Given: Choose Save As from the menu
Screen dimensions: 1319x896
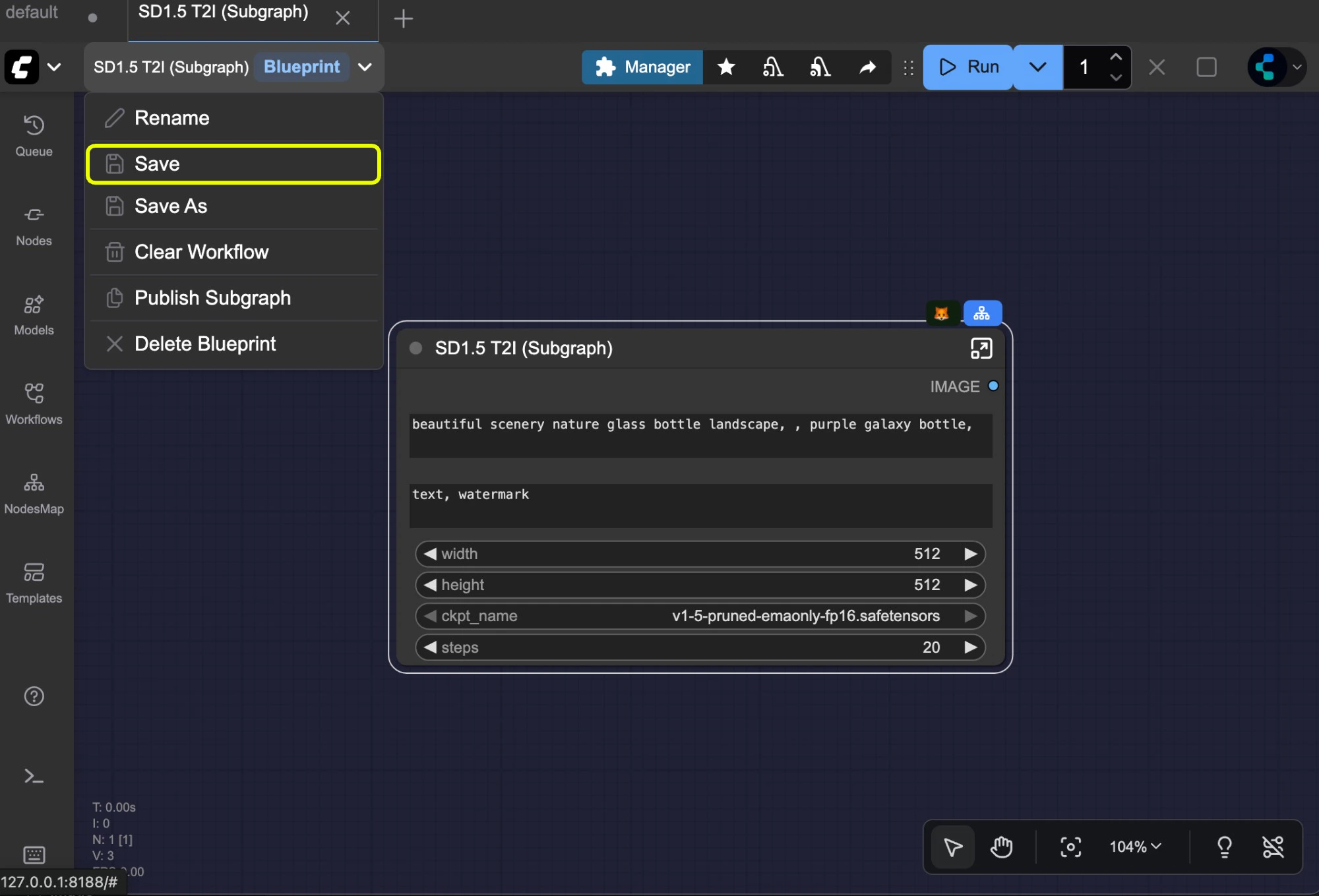Looking at the screenshot, I should click(171, 206).
